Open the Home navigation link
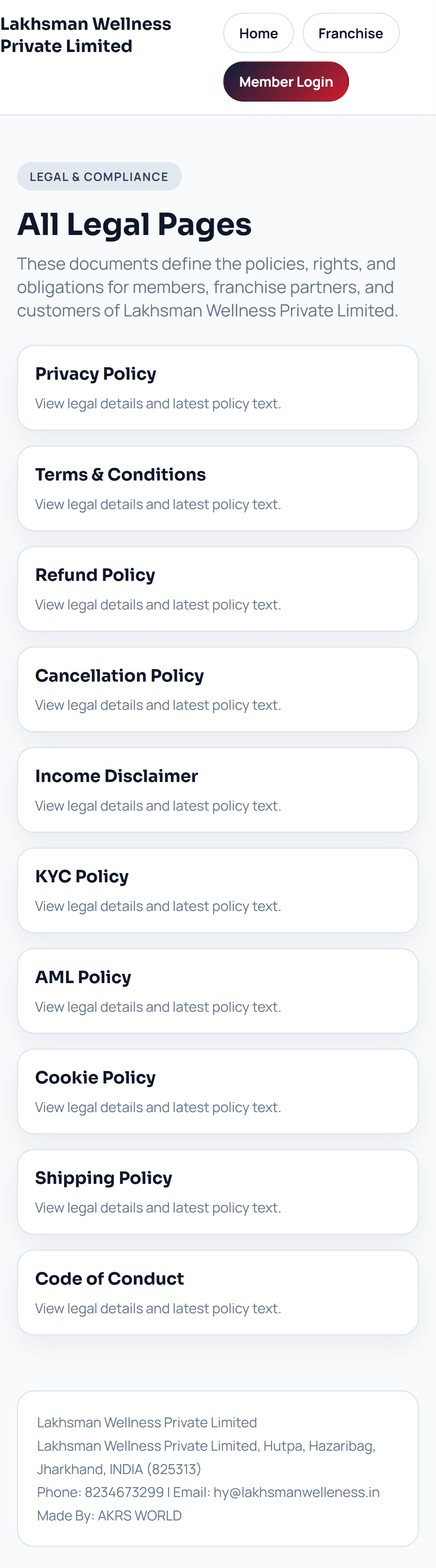Screen dimensions: 436x1568 click(x=258, y=33)
